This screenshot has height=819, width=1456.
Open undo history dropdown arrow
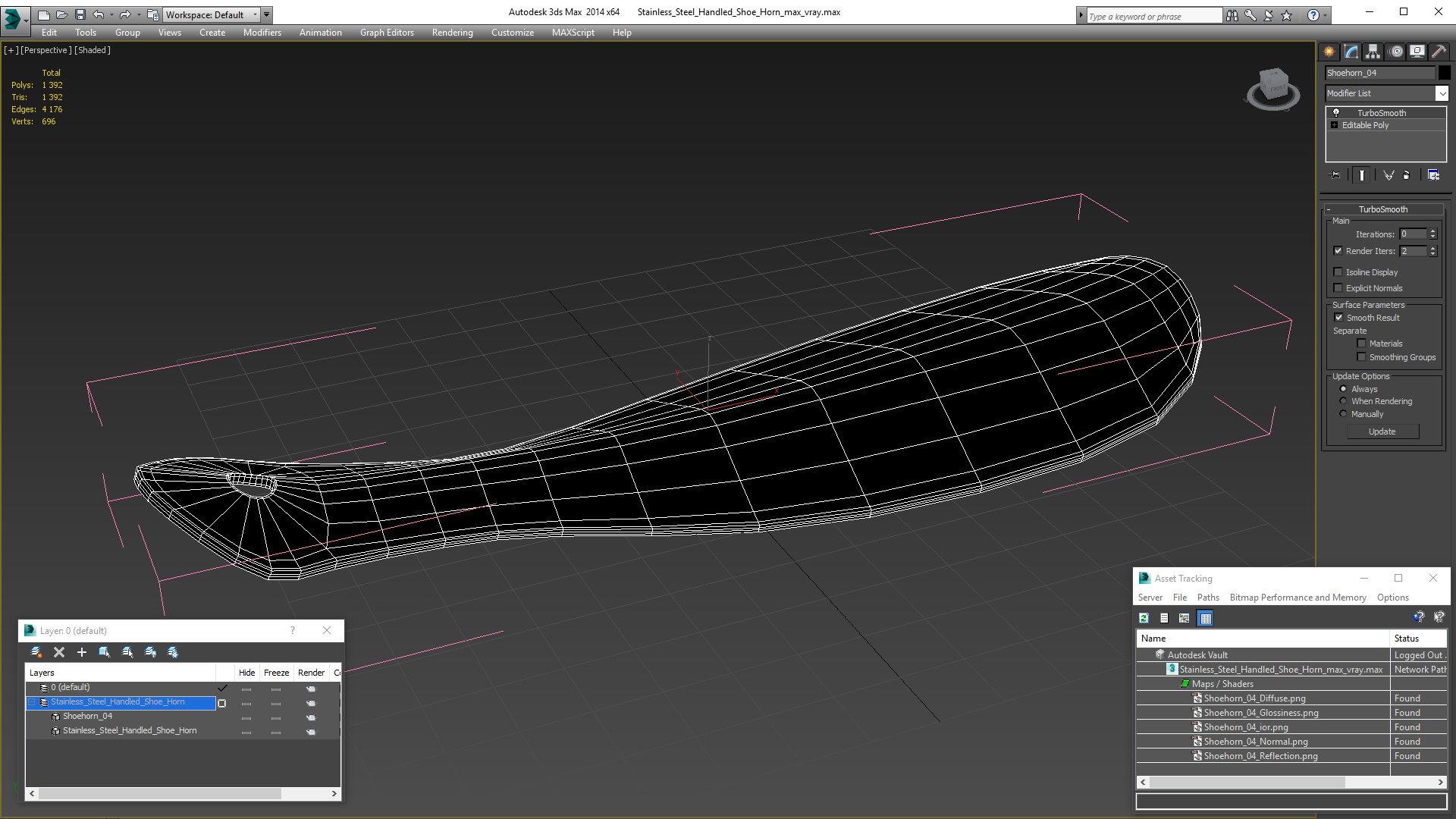(112, 14)
